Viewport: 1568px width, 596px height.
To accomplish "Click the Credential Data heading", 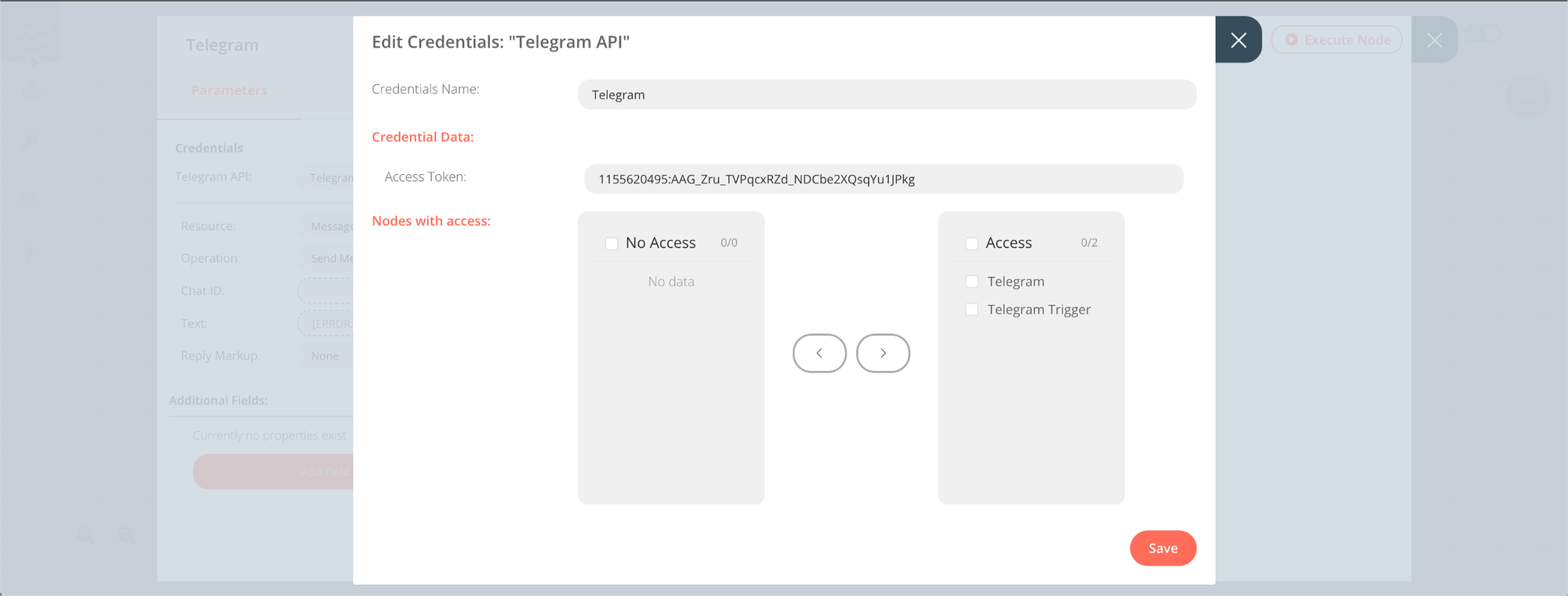I will pyautogui.click(x=423, y=137).
